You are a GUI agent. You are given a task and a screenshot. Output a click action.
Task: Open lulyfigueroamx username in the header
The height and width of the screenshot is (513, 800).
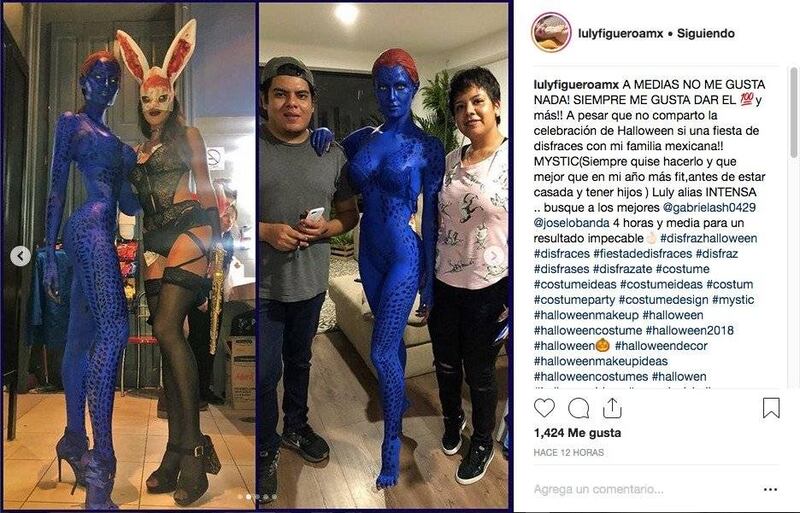click(620, 34)
